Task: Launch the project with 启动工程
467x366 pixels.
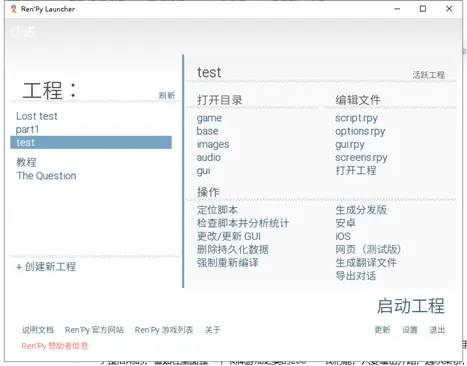Action: 411,306
